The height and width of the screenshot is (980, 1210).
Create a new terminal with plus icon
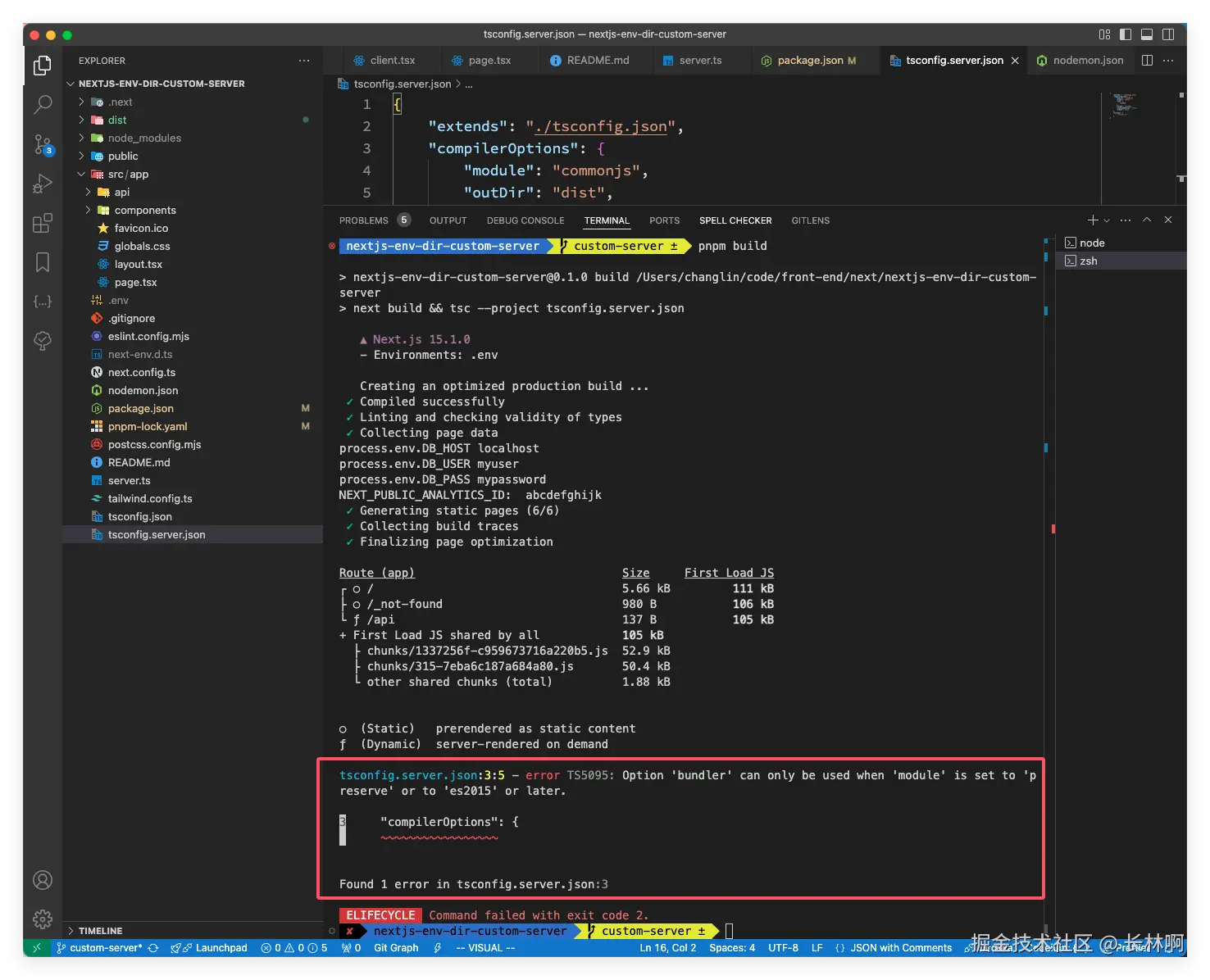coord(1092,220)
